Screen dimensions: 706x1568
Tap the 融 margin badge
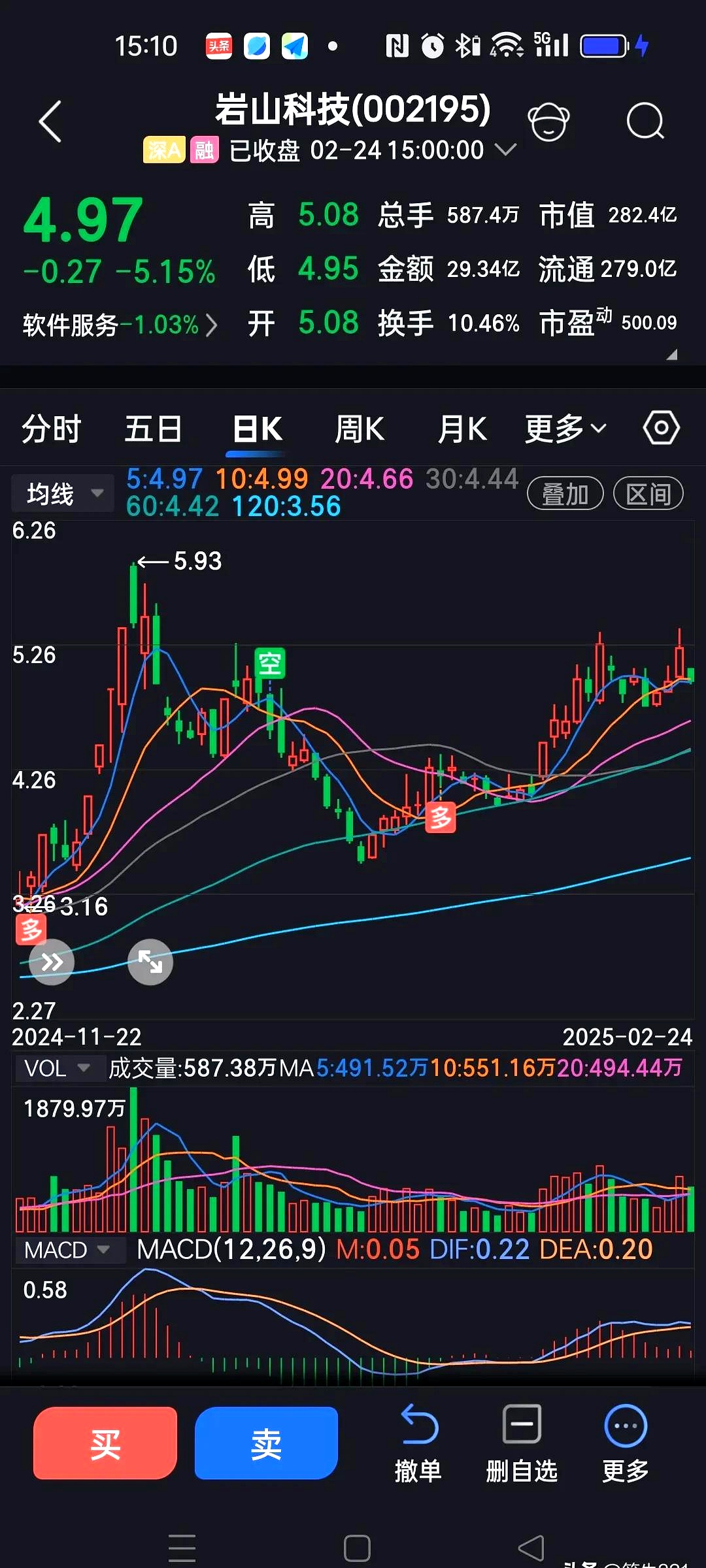pos(205,150)
